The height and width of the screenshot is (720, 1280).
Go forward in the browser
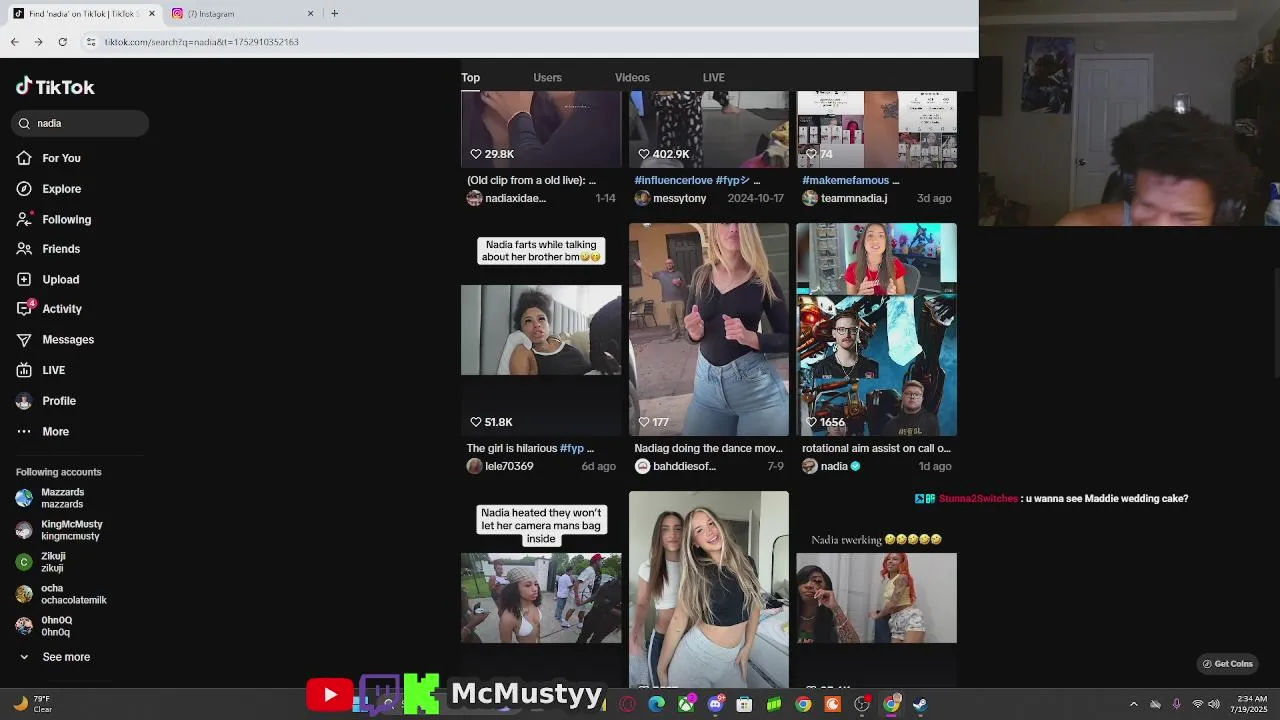pos(38,42)
